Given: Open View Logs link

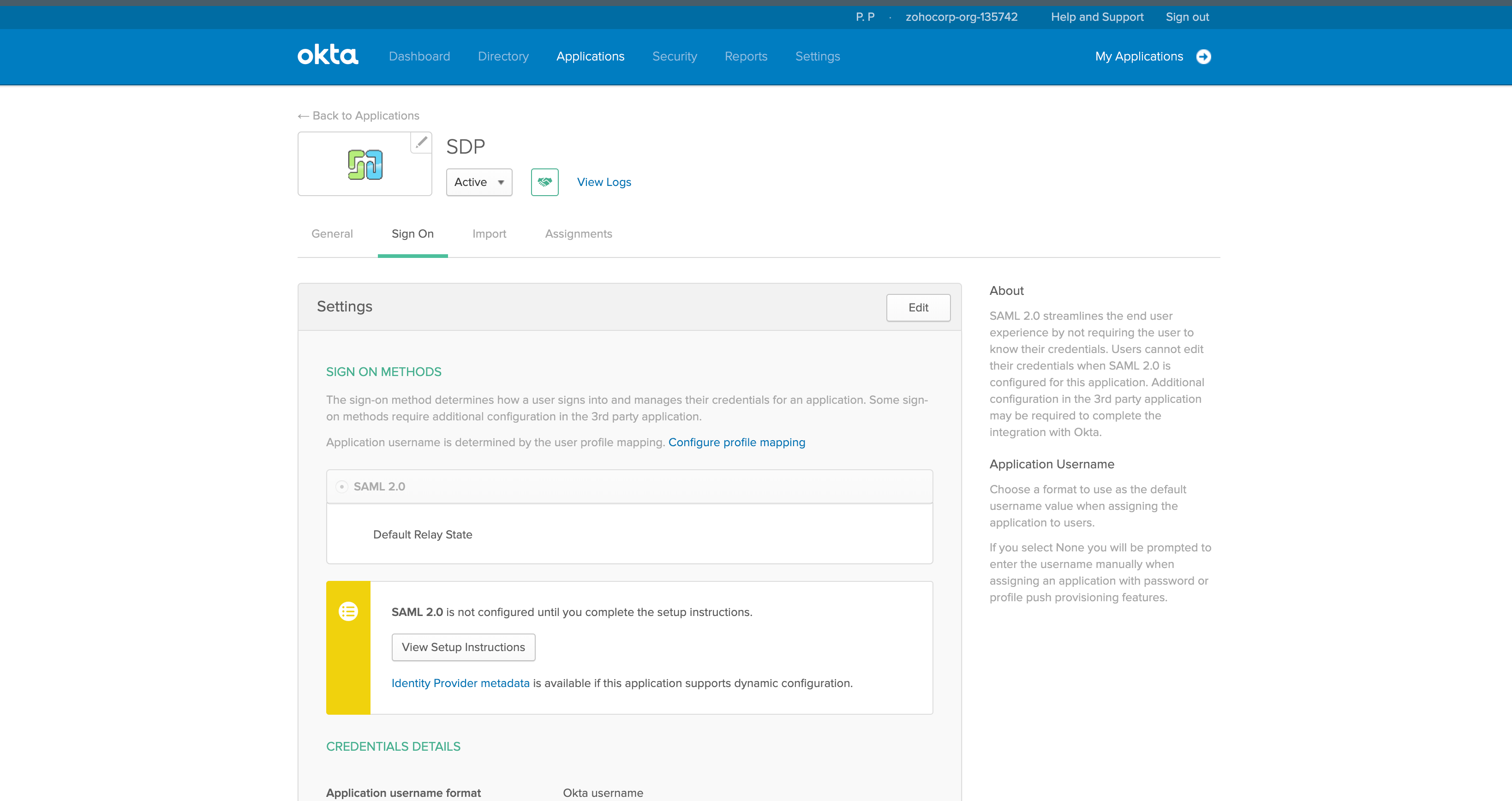Looking at the screenshot, I should tap(604, 182).
